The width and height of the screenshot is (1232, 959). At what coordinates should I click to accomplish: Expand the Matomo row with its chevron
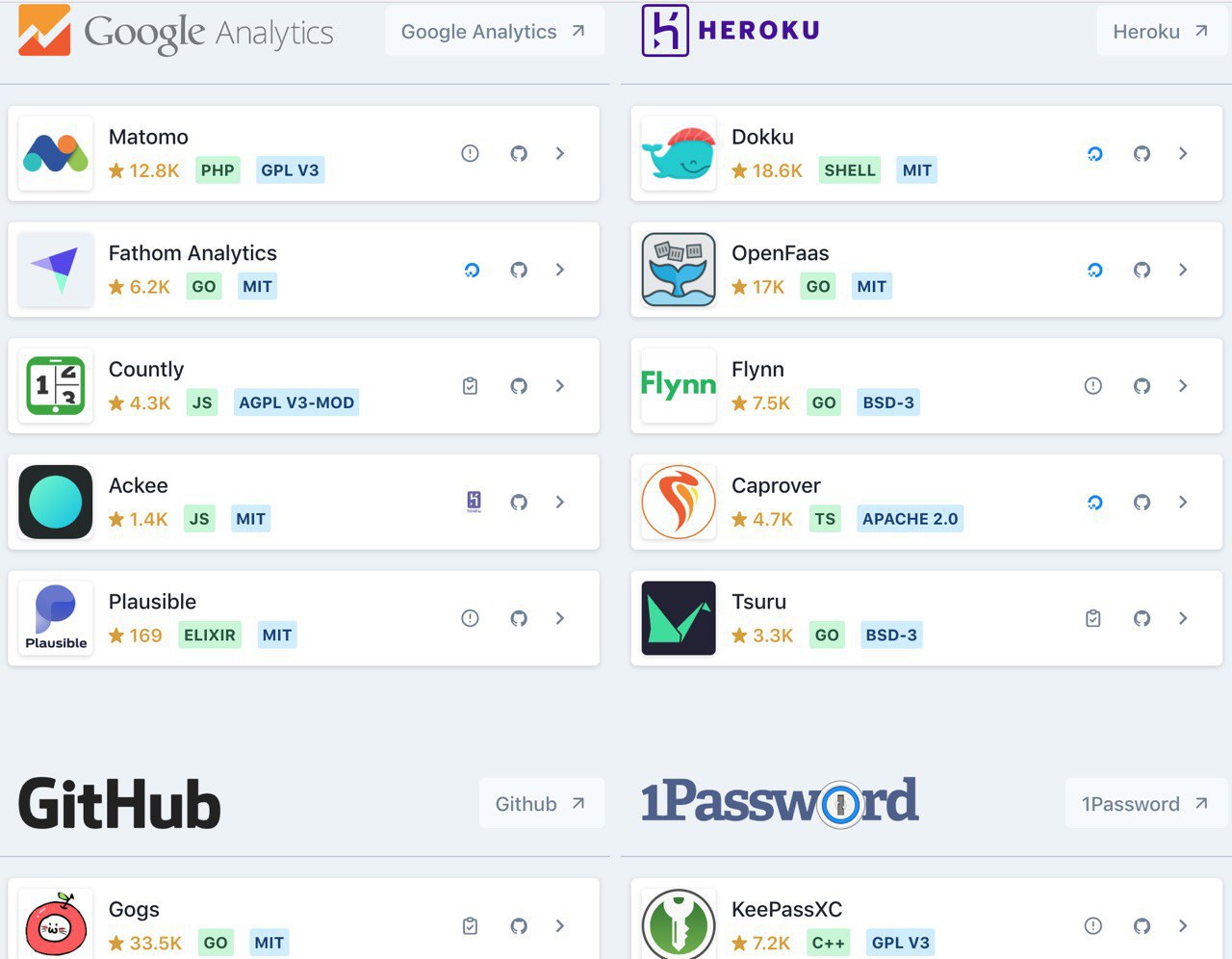pyautogui.click(x=560, y=154)
